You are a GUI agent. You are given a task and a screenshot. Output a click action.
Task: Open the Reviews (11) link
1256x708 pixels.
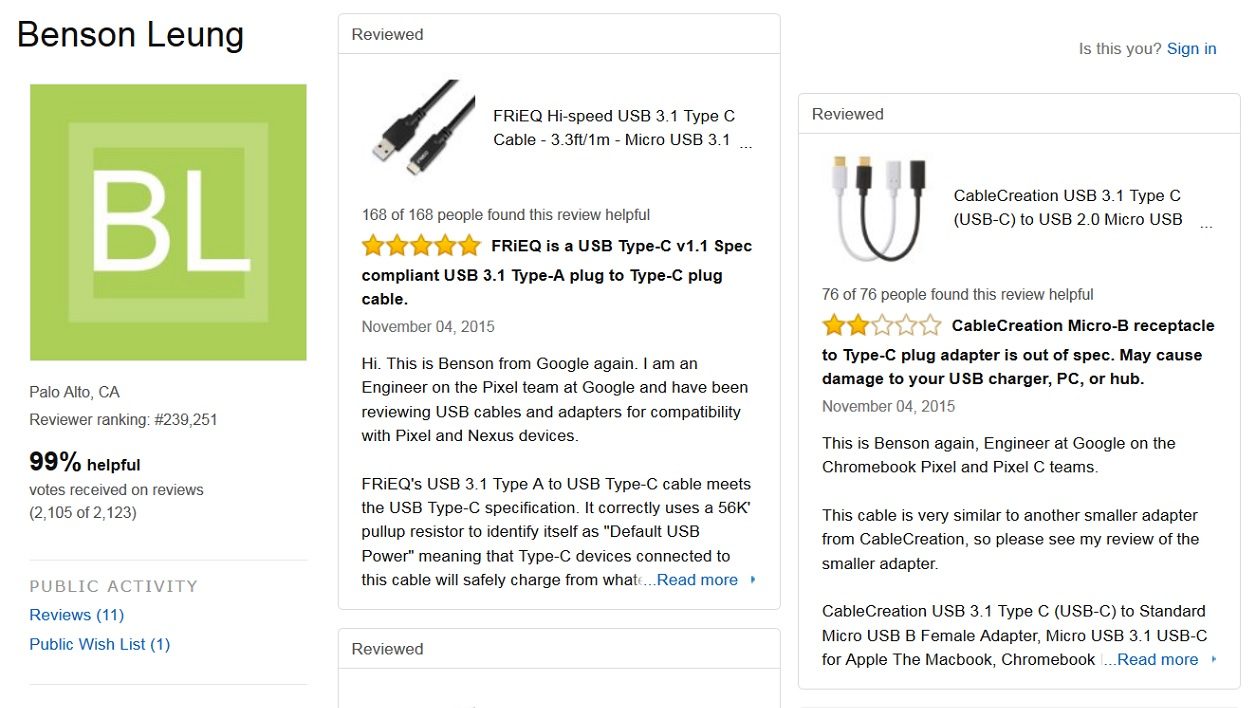(77, 615)
